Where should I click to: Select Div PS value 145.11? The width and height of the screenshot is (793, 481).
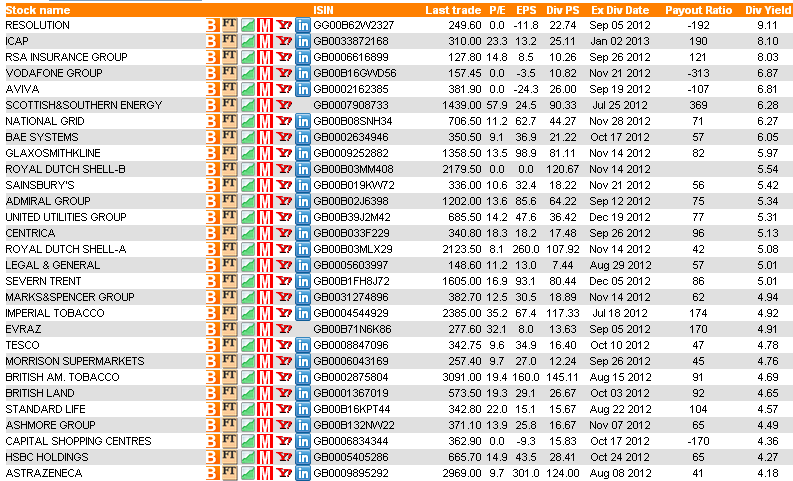point(563,377)
